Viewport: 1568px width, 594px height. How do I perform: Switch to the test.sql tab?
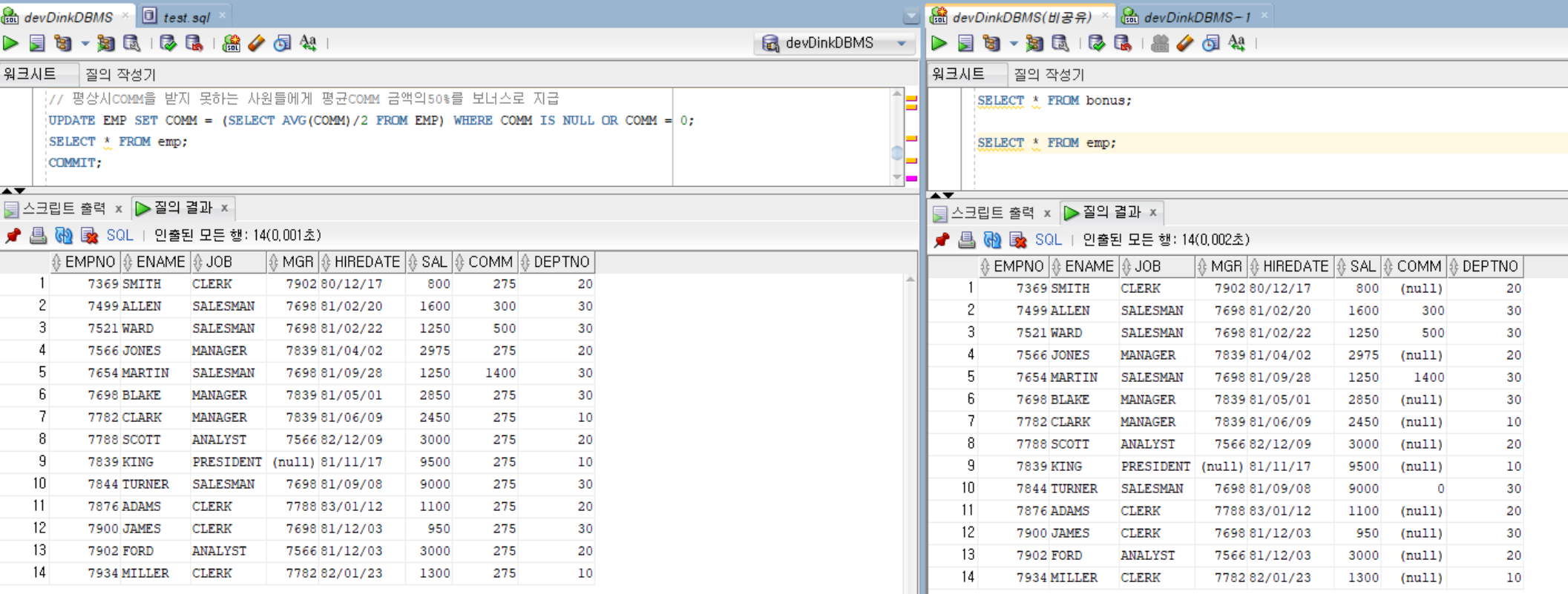[186, 16]
